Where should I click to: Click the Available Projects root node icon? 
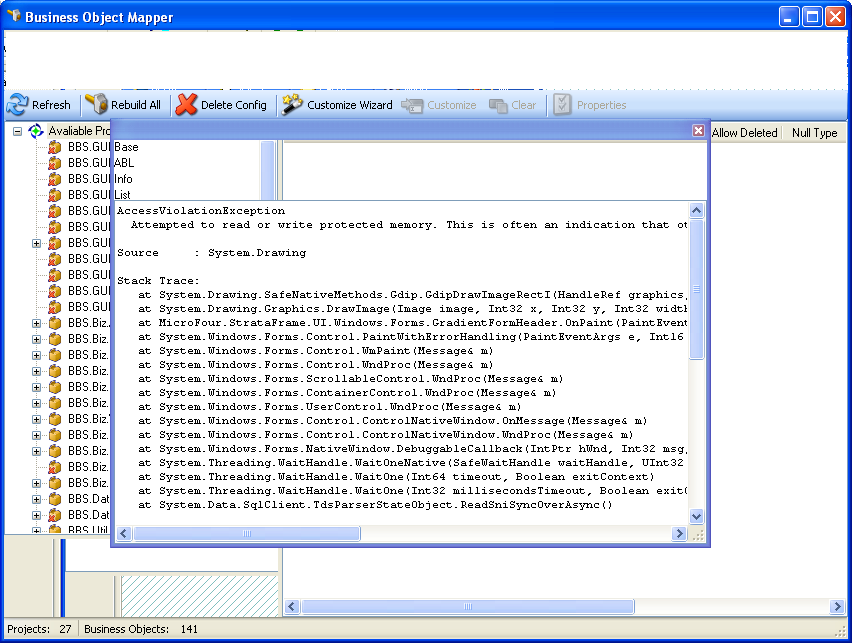point(36,131)
